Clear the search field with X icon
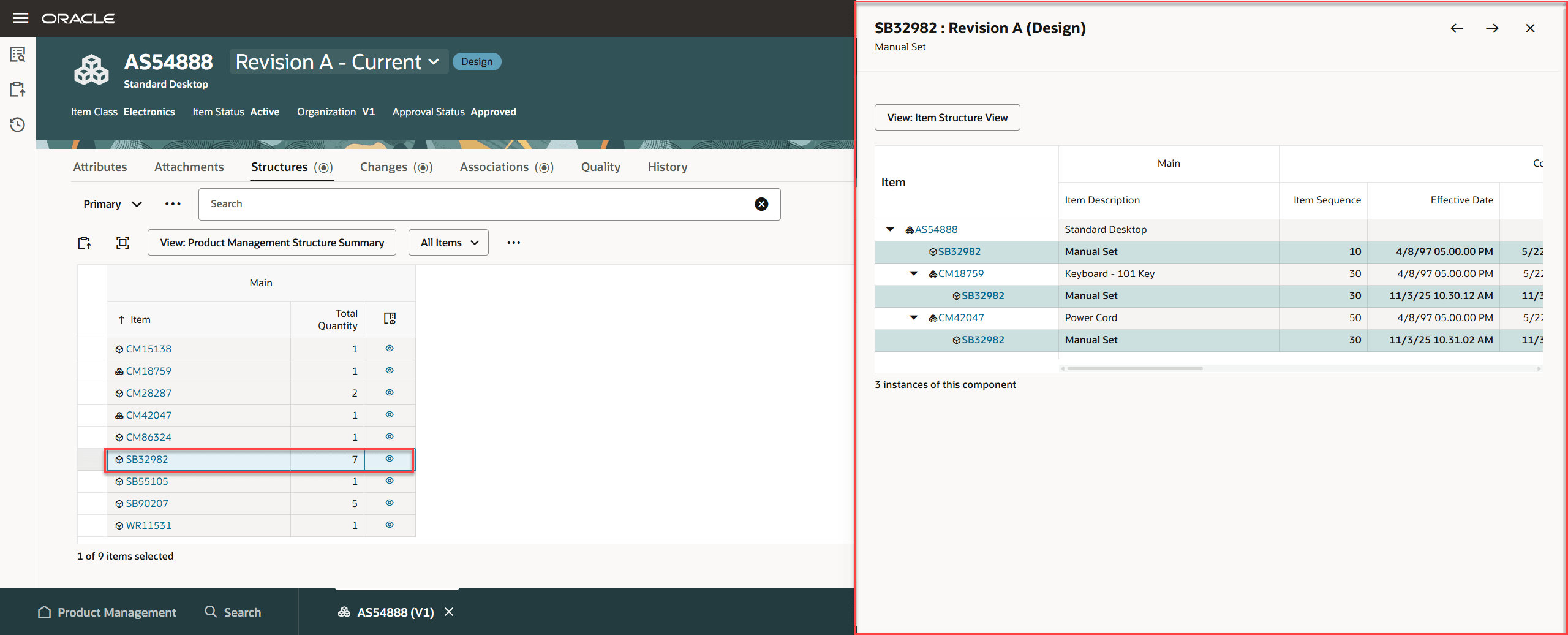Screen dimensions: 1568x635 (761, 204)
